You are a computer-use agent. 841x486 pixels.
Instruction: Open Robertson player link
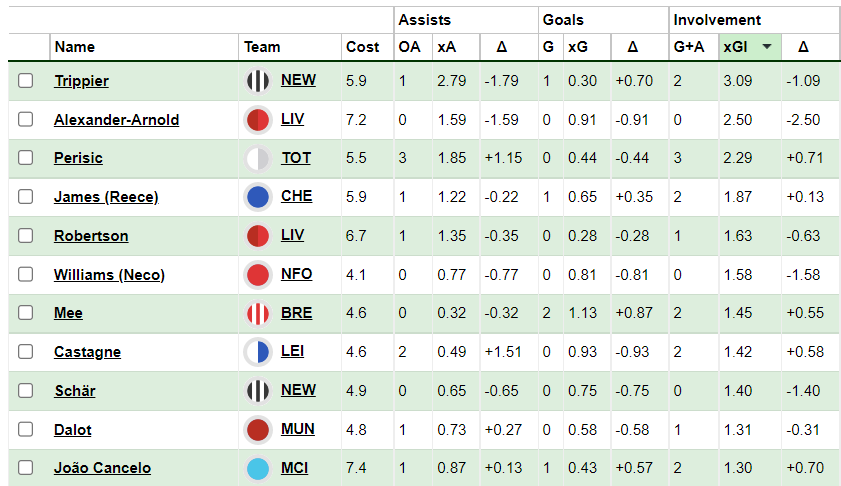tap(91, 236)
